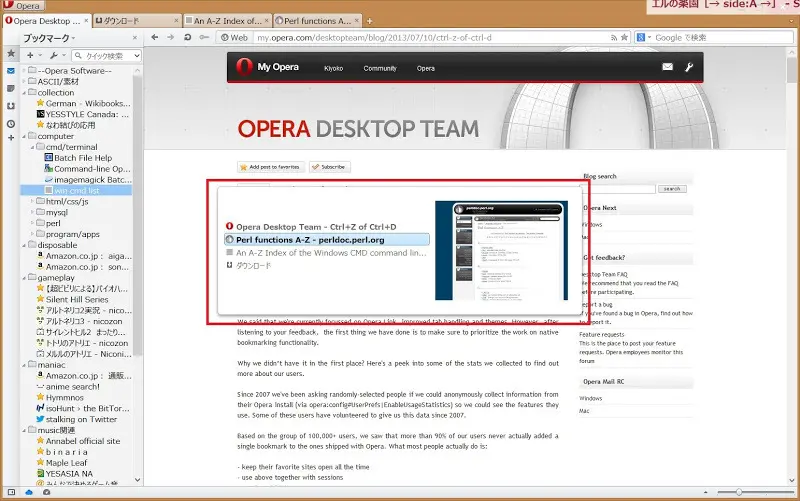This screenshot has height=501, width=800.
Task: Open the History clock panel icon
Action: click(x=11, y=124)
